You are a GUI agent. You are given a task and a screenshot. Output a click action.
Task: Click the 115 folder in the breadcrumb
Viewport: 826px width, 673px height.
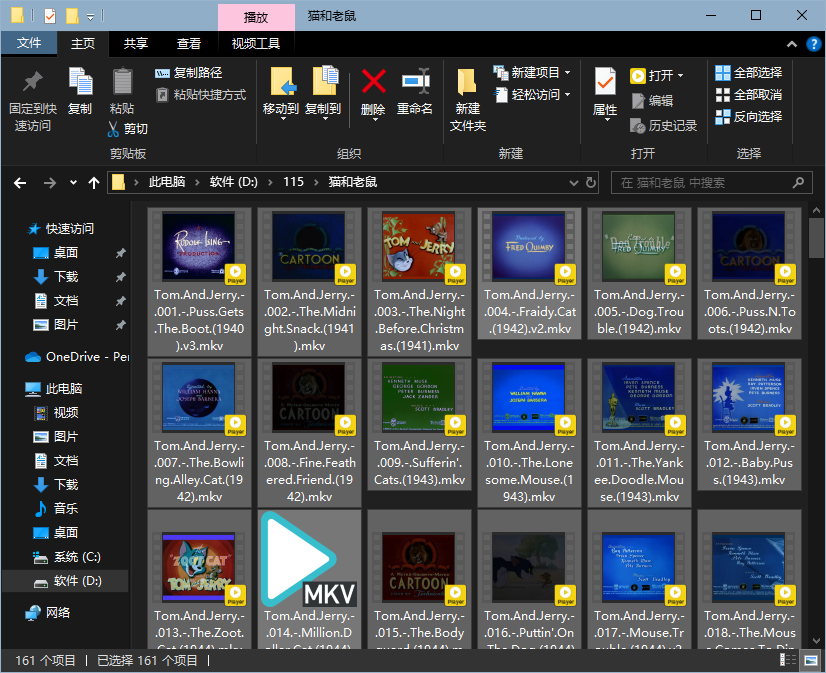point(293,182)
